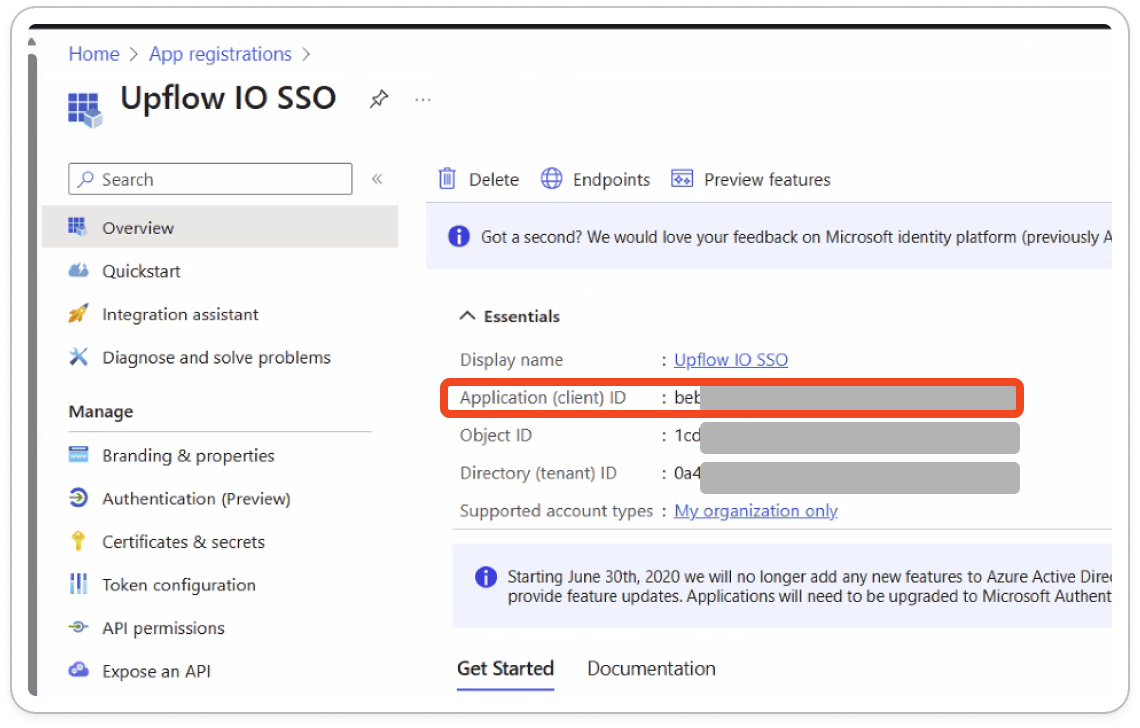The width and height of the screenshot is (1140, 728).
Task: Go to App registrations breadcrumb
Action: pyautogui.click(x=220, y=55)
